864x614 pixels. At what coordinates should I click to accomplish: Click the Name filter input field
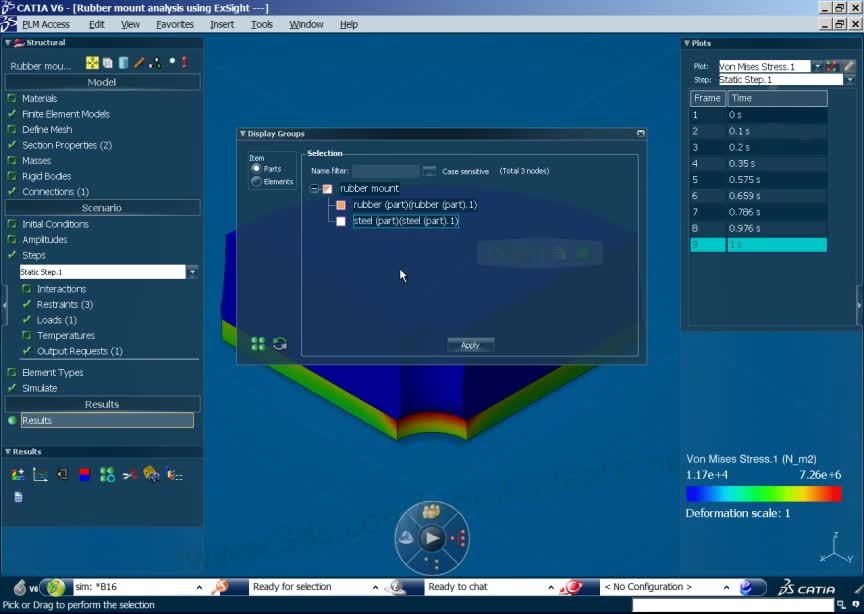pos(386,171)
